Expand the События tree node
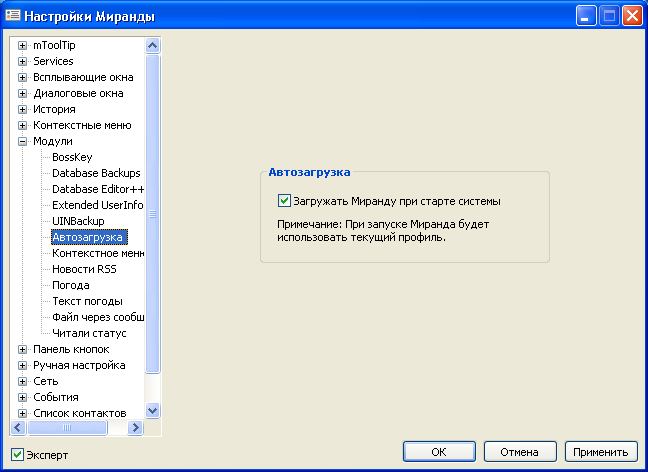The height and width of the screenshot is (472, 648). 22,398
